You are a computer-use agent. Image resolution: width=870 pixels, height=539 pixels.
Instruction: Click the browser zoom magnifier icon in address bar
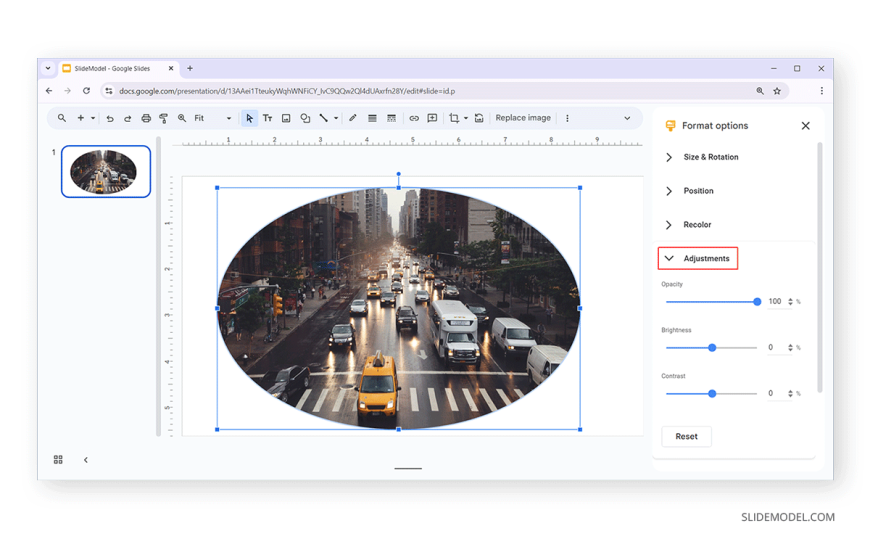pyautogui.click(x=760, y=91)
